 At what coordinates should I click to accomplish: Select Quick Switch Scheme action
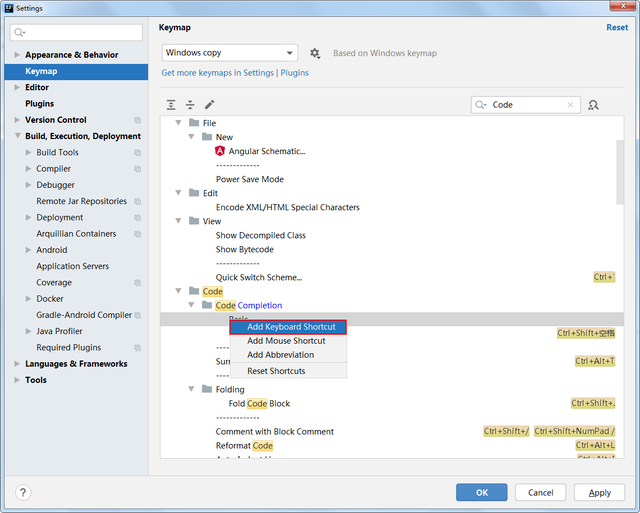pyautogui.click(x=259, y=278)
